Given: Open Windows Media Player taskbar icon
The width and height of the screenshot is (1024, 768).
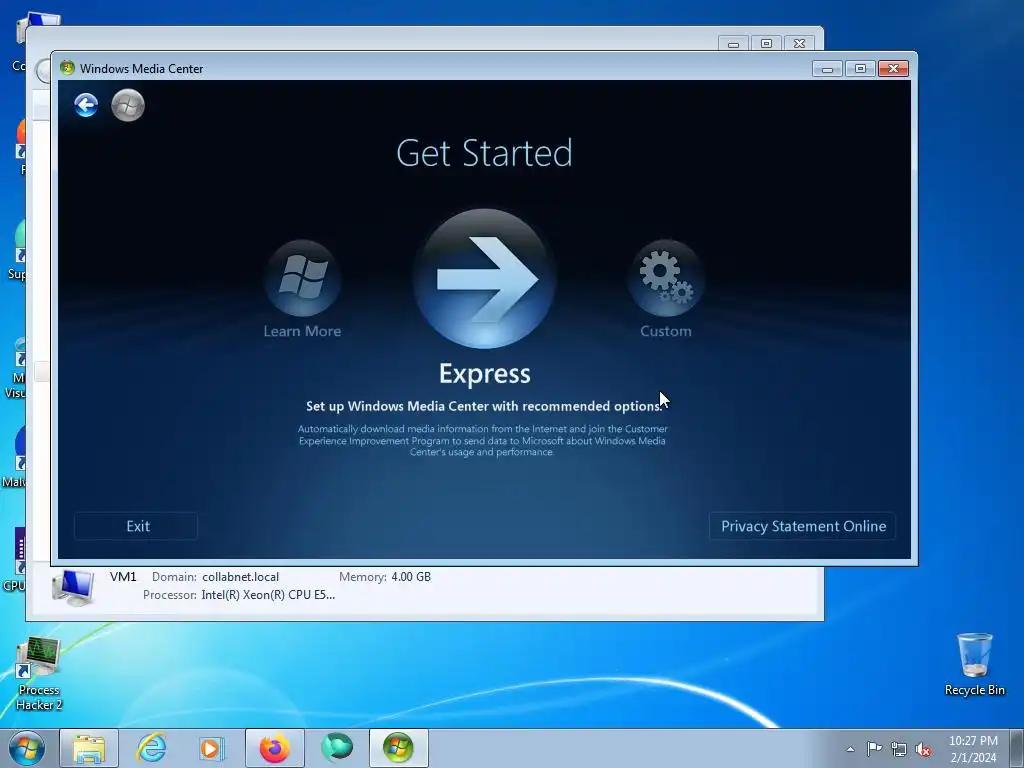Looking at the screenshot, I should (211, 748).
